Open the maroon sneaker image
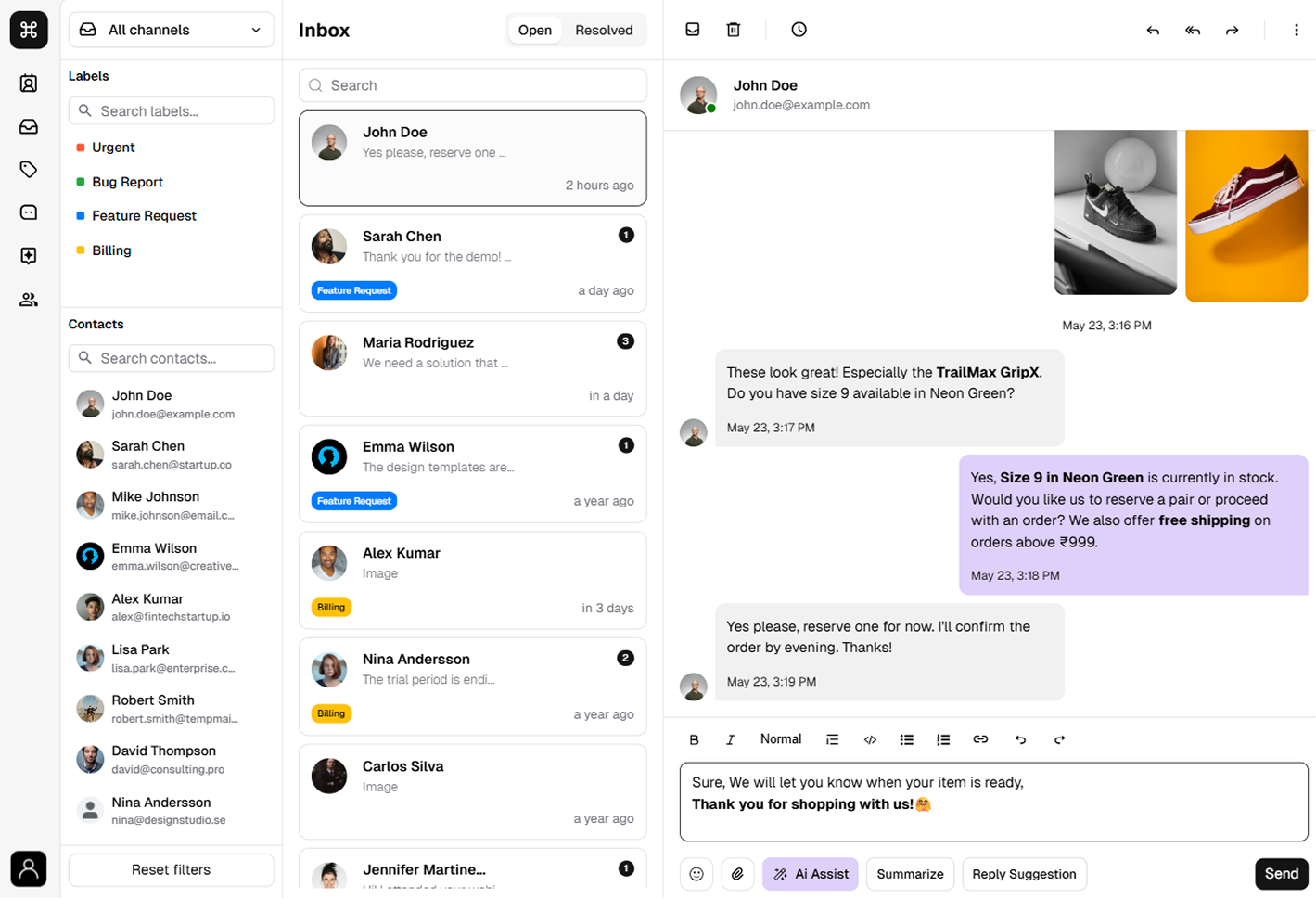This screenshot has width=1316, height=899. [x=1246, y=216]
